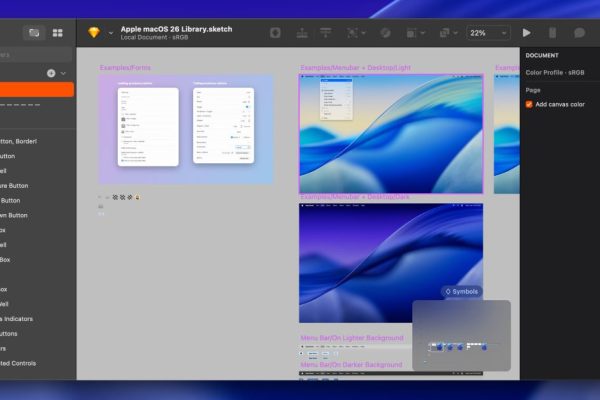Click 'Color Profile · sRGB' in inspector
This screenshot has height=400, width=600.
click(555, 73)
